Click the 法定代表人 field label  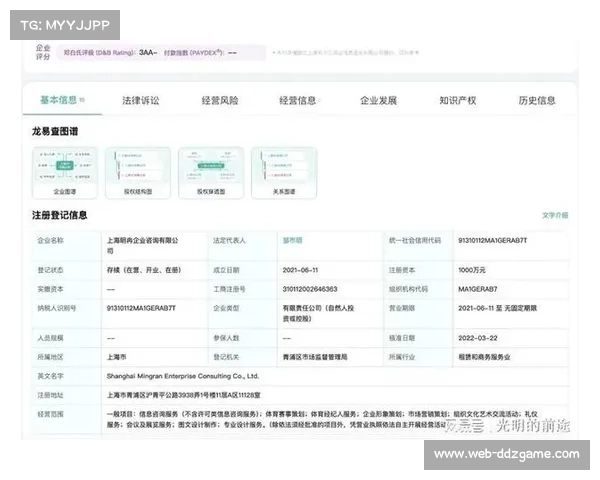pos(229,240)
